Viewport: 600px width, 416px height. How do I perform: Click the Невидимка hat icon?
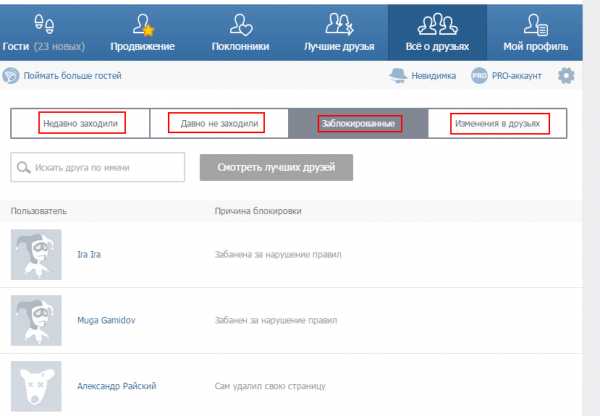point(398,75)
